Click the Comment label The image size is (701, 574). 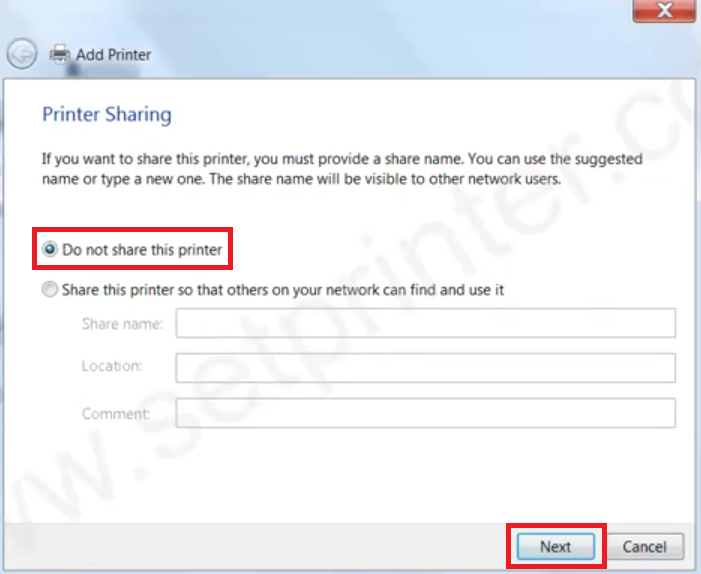[x=116, y=414]
